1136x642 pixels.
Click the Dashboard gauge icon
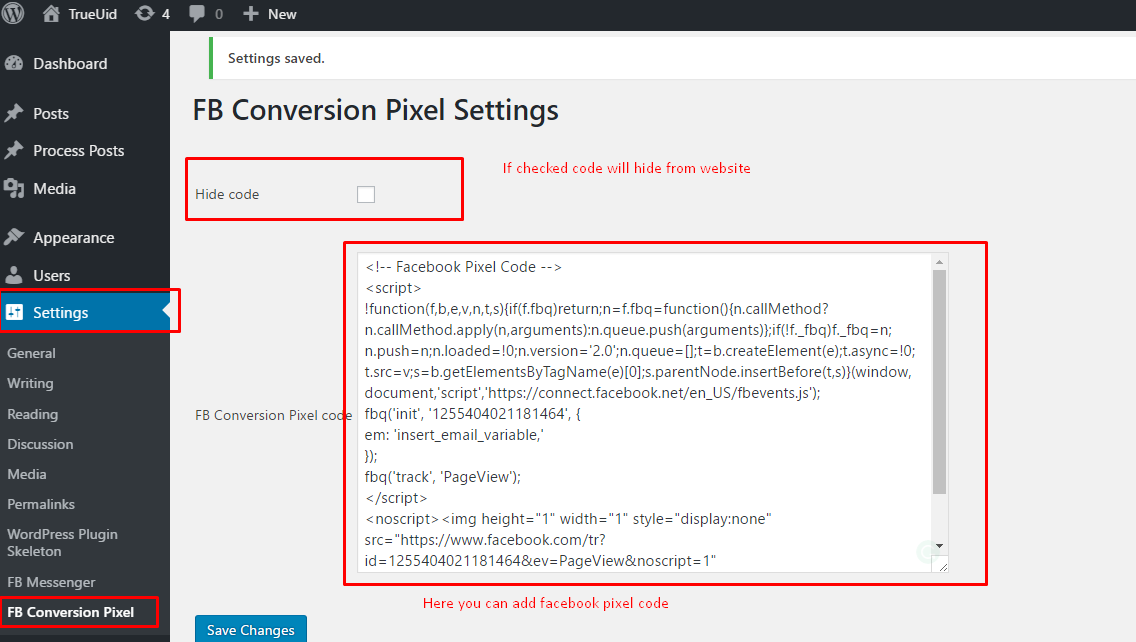point(14,63)
